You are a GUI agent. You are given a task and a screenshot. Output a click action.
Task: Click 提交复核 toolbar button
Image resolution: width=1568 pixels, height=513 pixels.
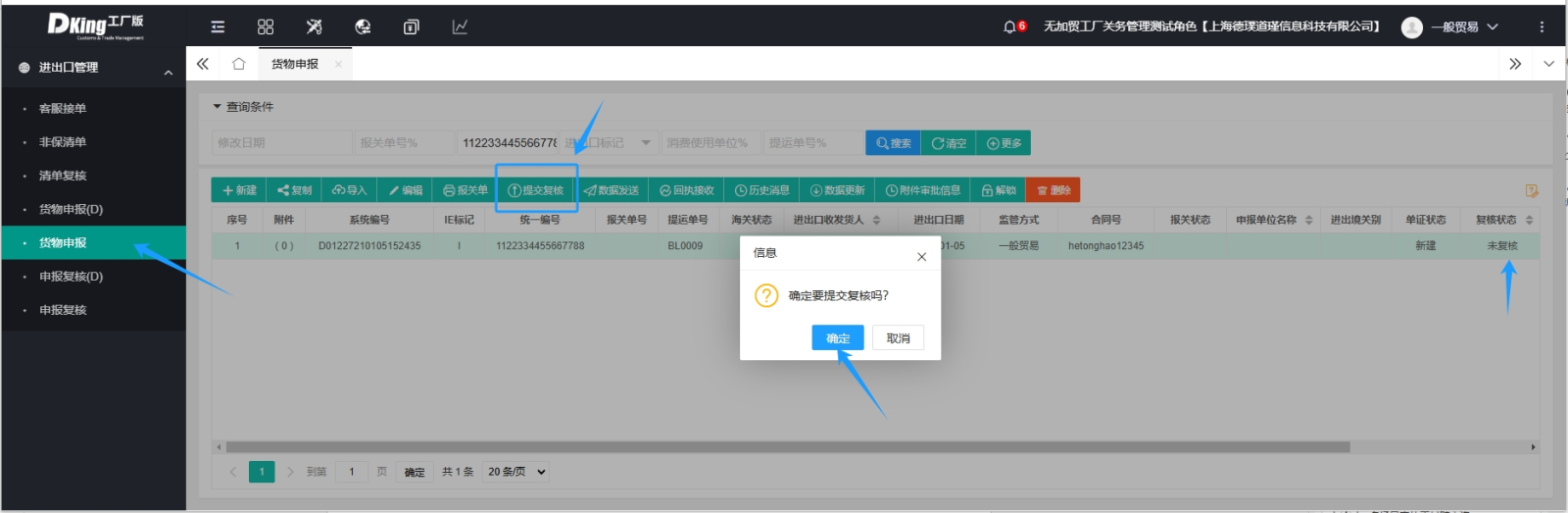tap(536, 190)
